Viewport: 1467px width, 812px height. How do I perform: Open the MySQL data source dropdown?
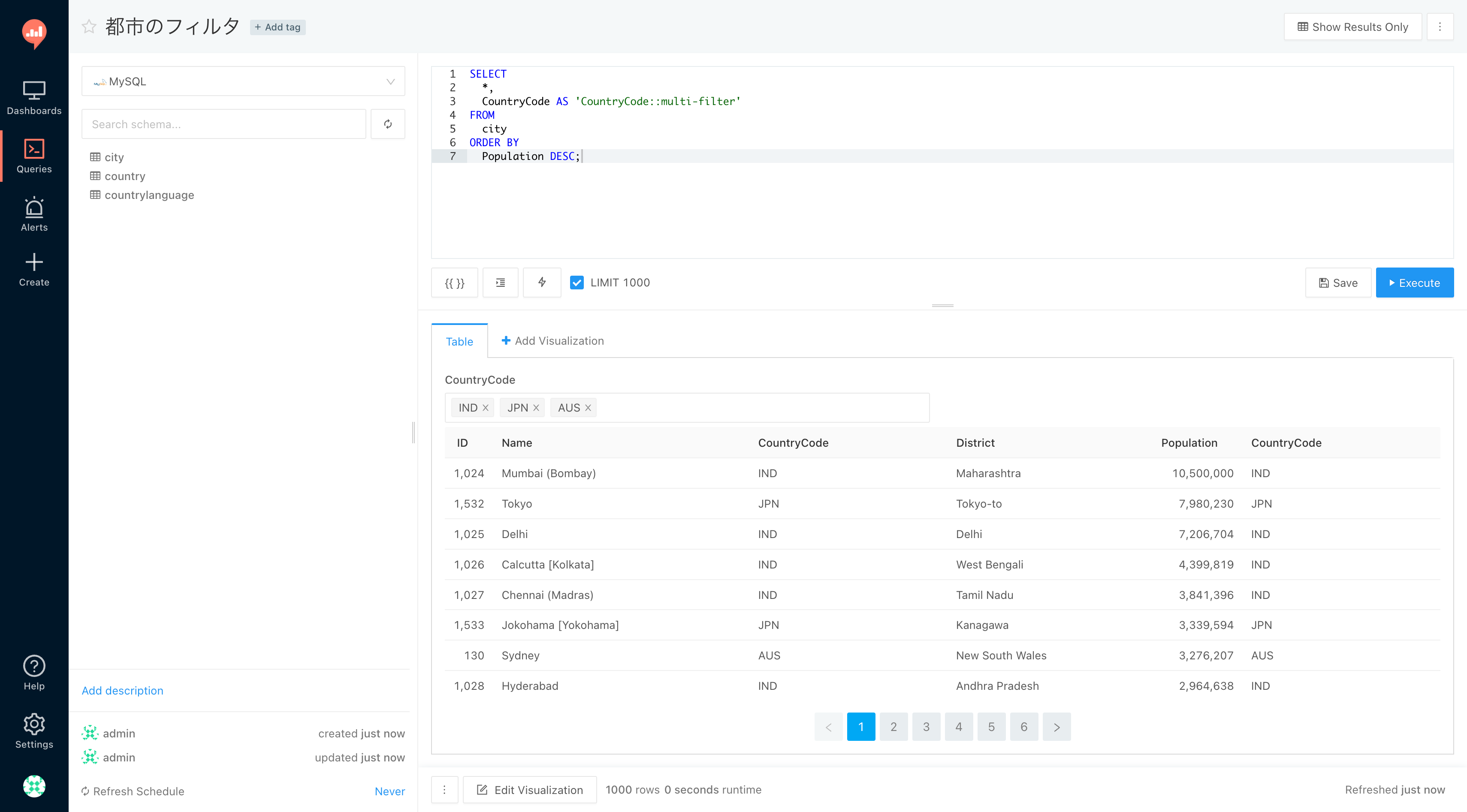243,81
